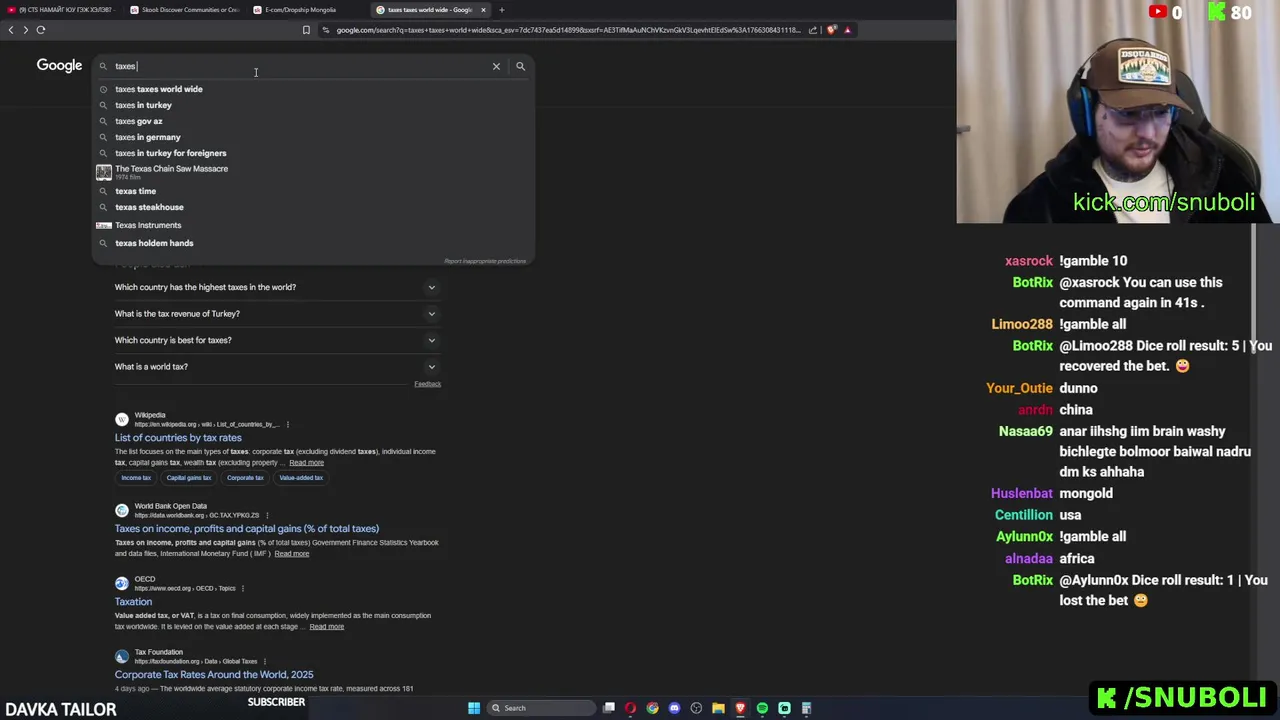Select 'The Texas Chain Saw Massacre' suggestion

[x=312, y=172]
